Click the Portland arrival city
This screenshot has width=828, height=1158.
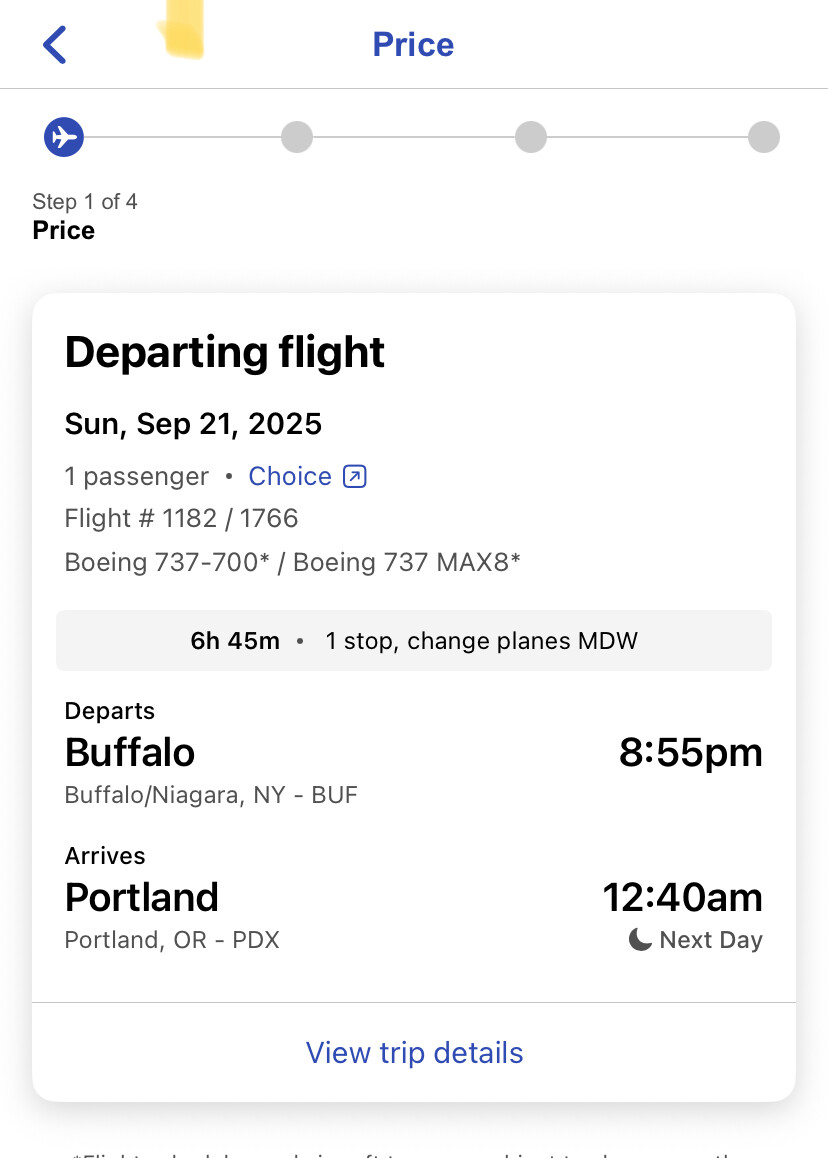coord(142,898)
